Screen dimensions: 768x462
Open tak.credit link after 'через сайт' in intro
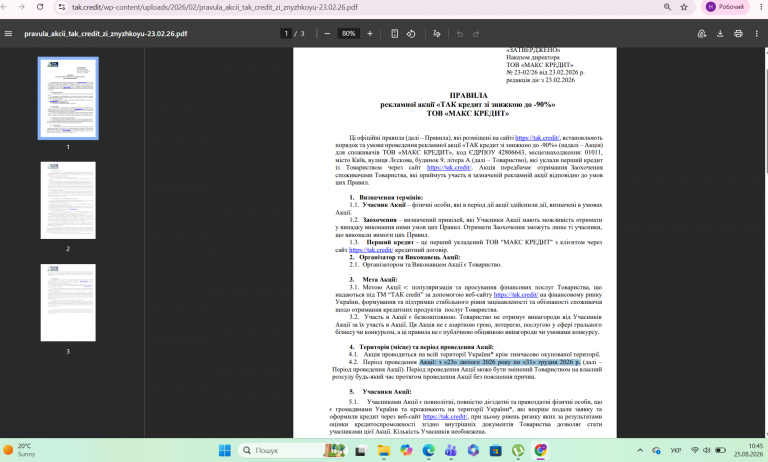point(449,168)
